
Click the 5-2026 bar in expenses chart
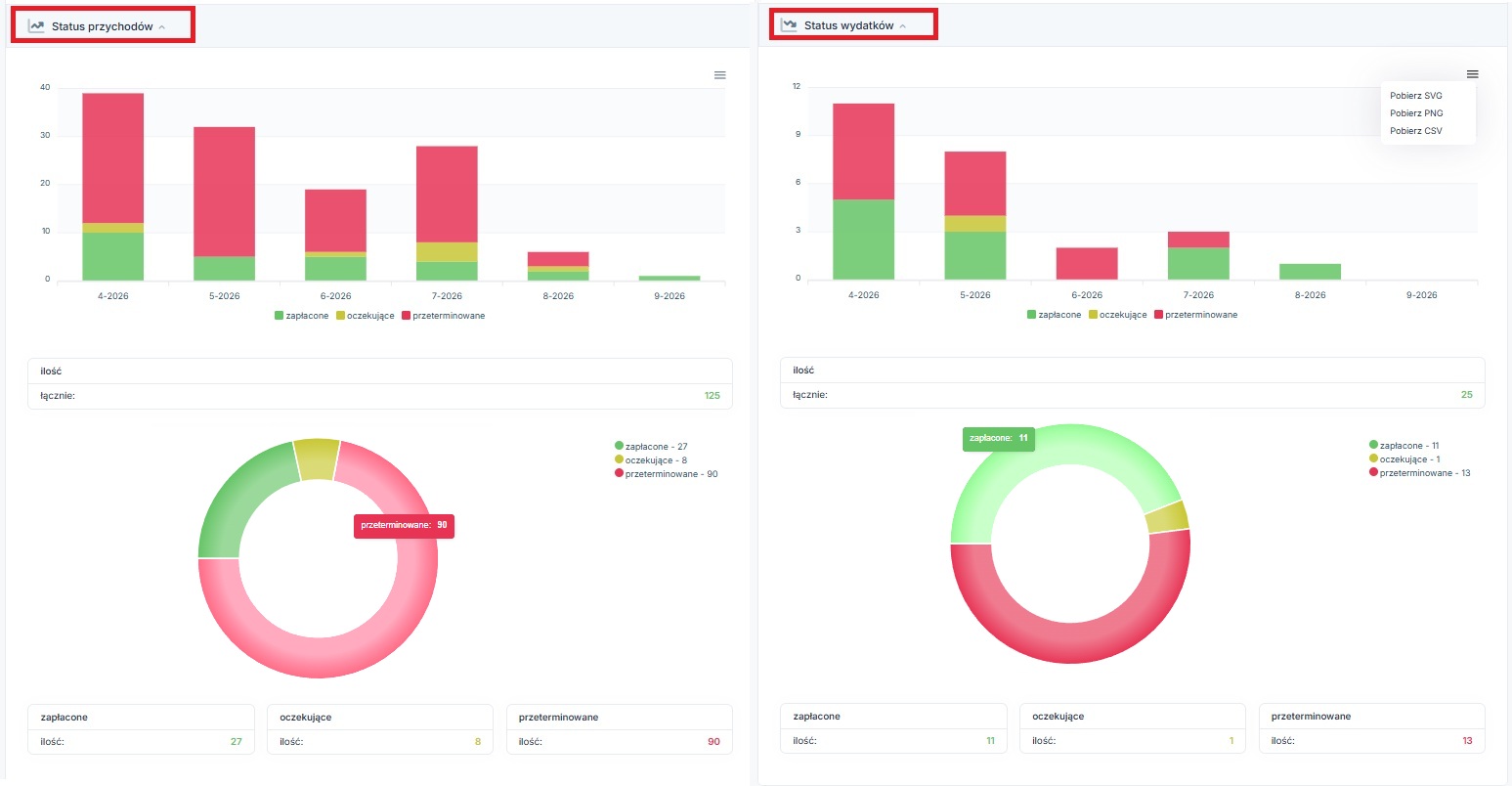point(974,215)
